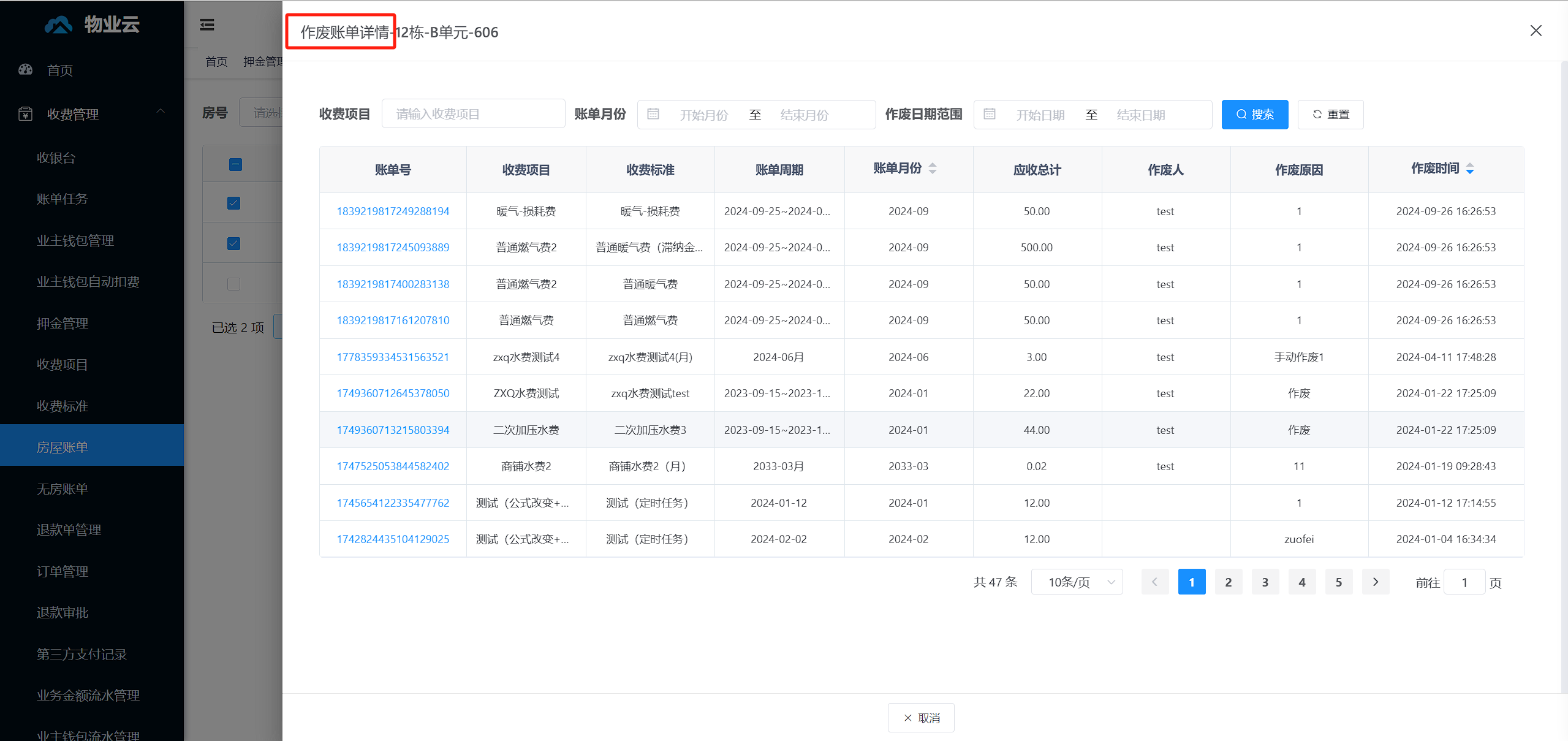The image size is (1568, 741).
Task: Toggle the hamburger menu collapse icon
Action: 207,25
